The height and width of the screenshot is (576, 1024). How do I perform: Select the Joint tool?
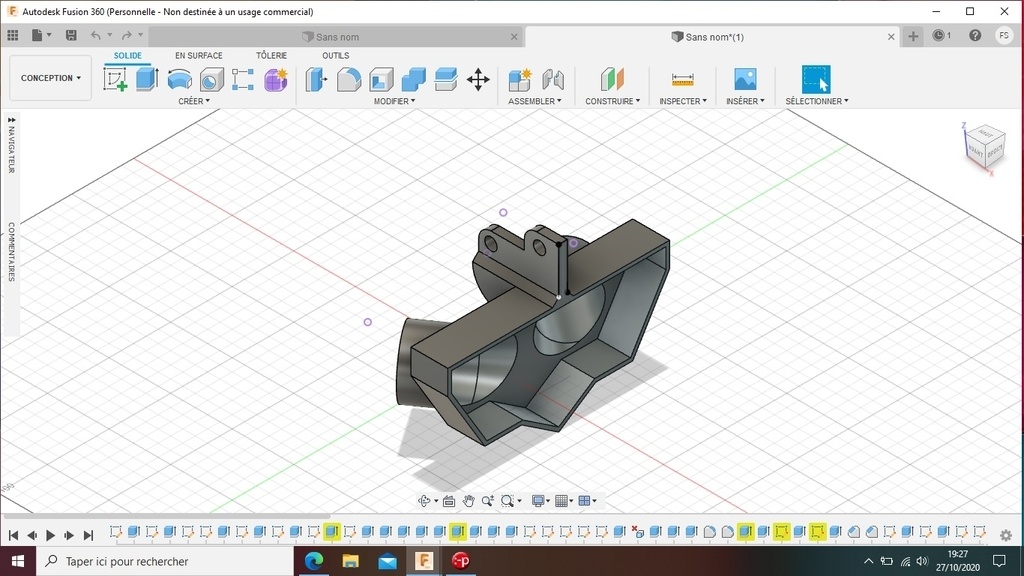552,80
